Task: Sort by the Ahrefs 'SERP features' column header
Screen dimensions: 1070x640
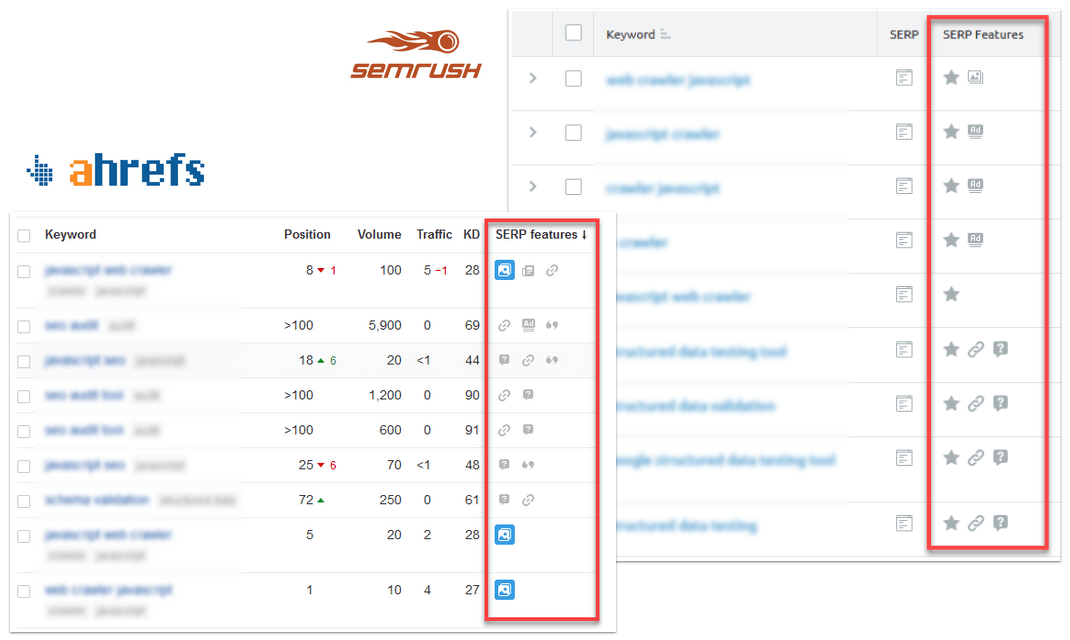Action: point(541,234)
